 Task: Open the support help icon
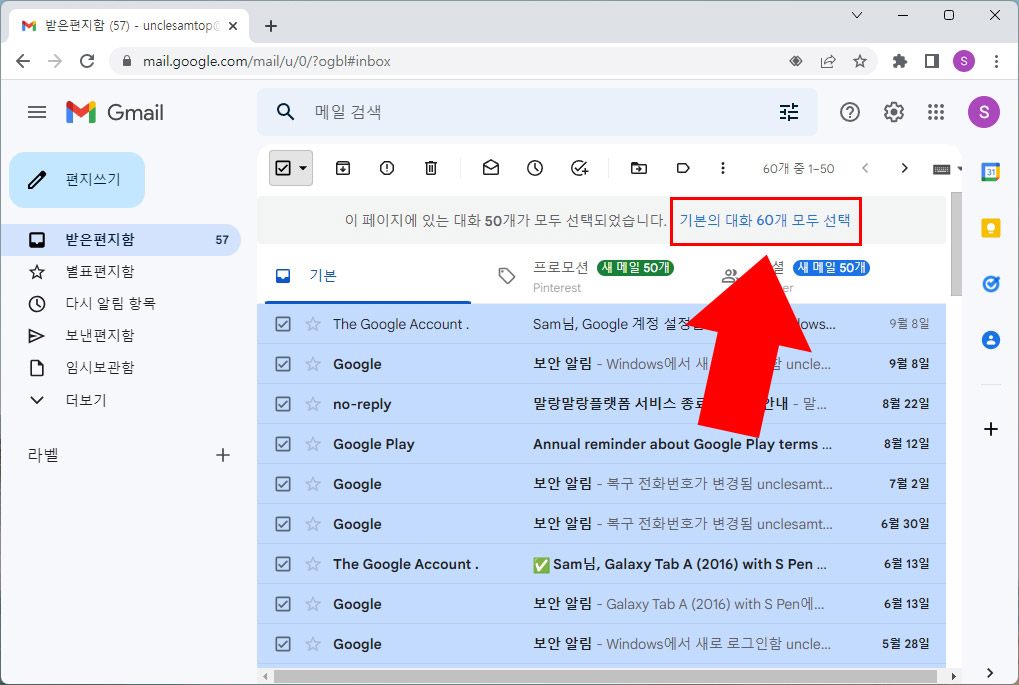pyautogui.click(x=849, y=112)
